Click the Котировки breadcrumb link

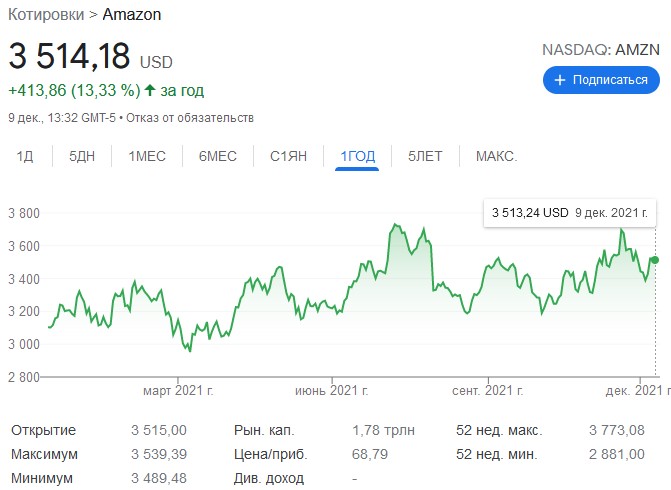coord(46,15)
